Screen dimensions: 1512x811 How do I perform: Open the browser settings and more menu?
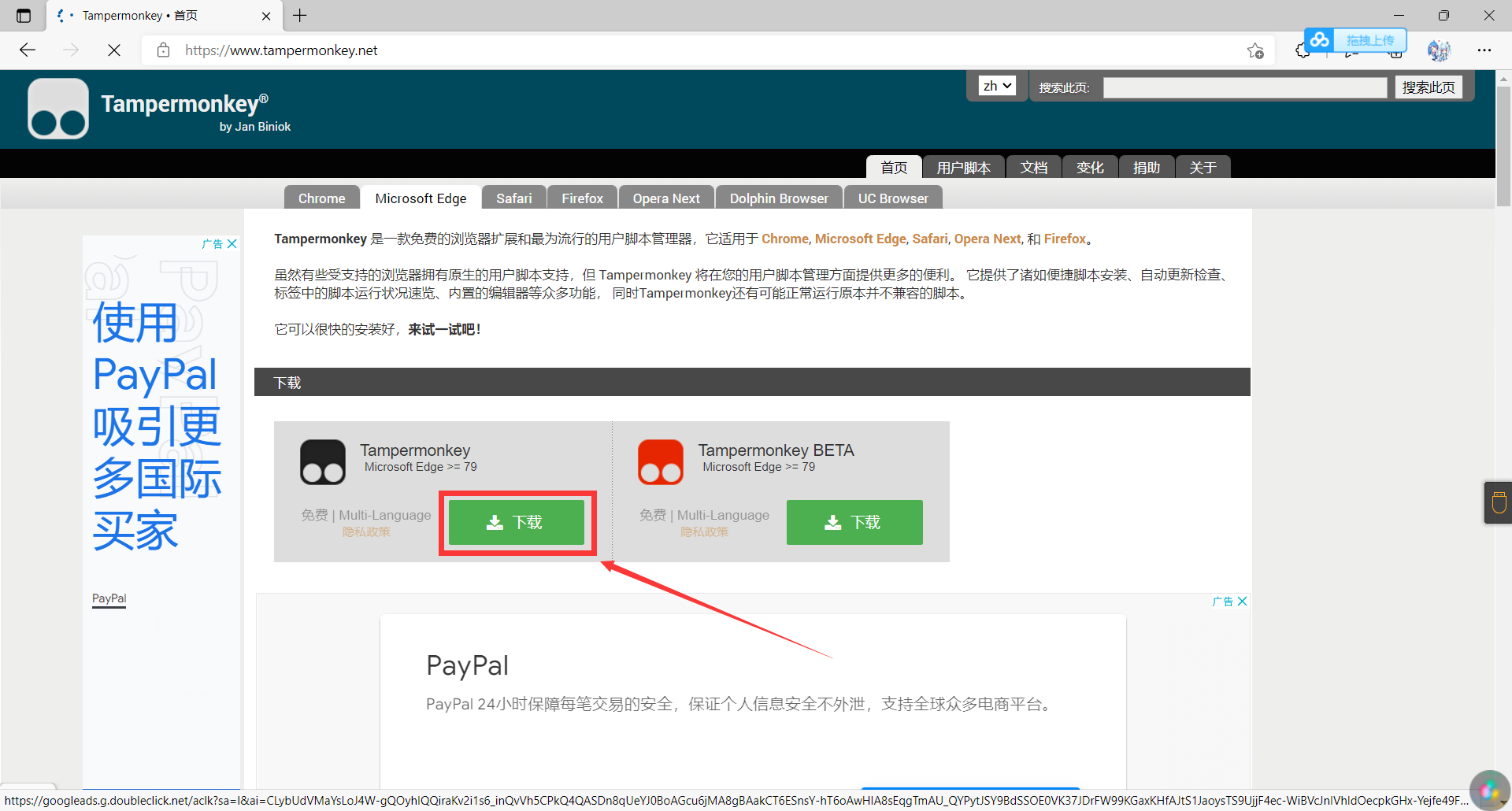pos(1484,50)
